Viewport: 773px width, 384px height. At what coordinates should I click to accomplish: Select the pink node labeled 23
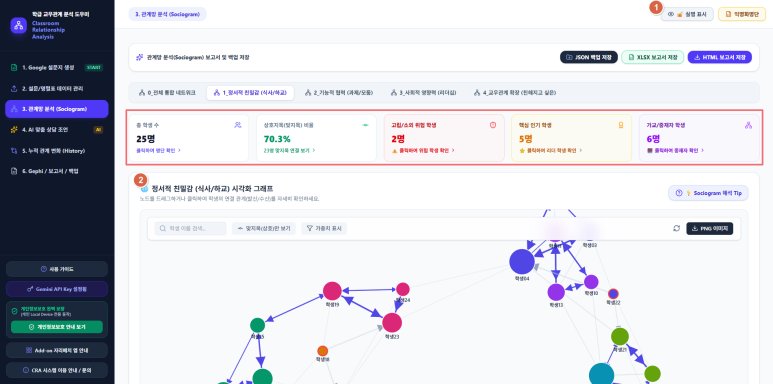click(392, 322)
